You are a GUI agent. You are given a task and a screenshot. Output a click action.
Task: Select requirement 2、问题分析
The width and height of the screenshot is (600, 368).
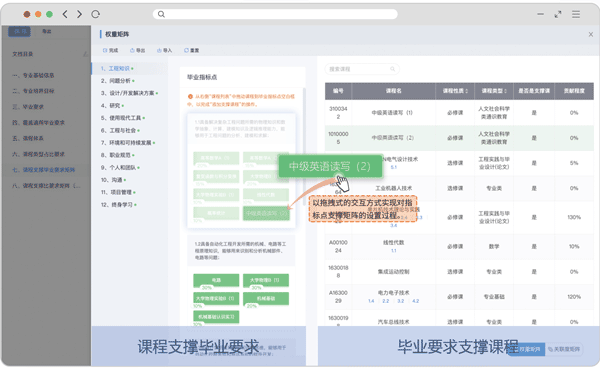117,81
